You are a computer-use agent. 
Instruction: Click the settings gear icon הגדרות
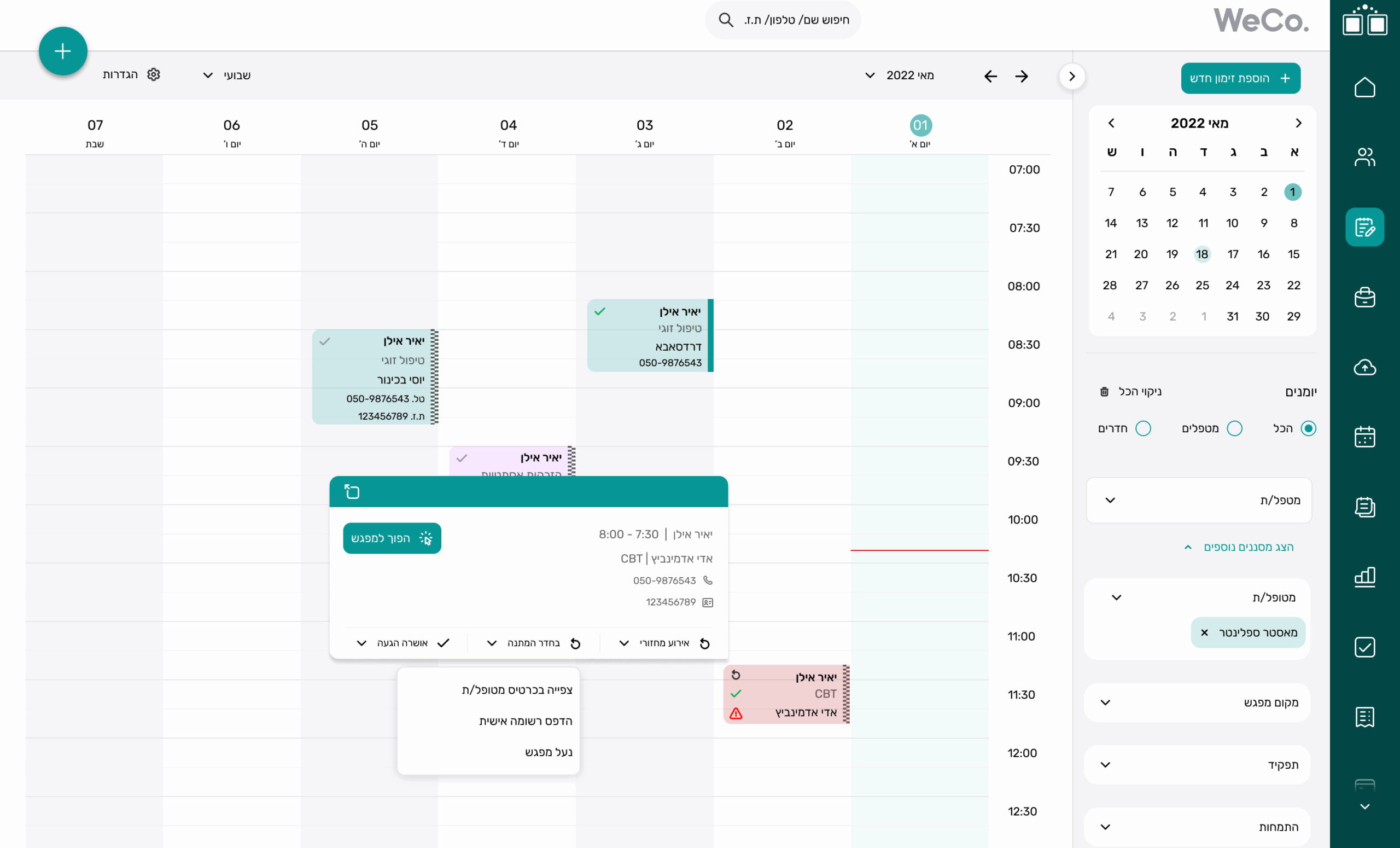(154, 74)
